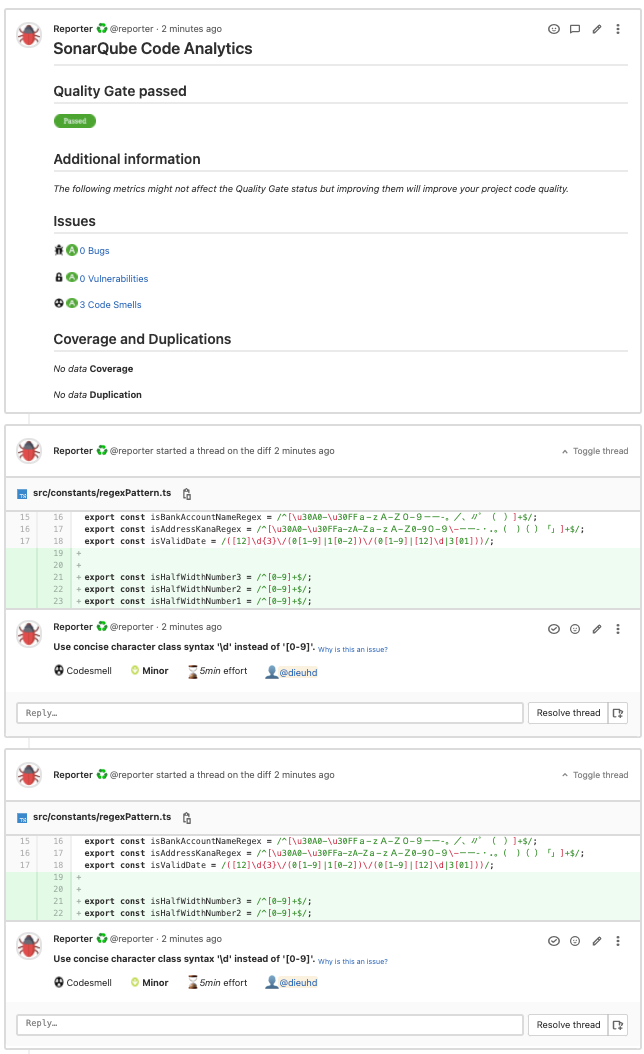The height and width of the screenshot is (1054, 644).
Task: Select line 22 isHalfWidthNumber2 in second diff
Action: (323, 914)
